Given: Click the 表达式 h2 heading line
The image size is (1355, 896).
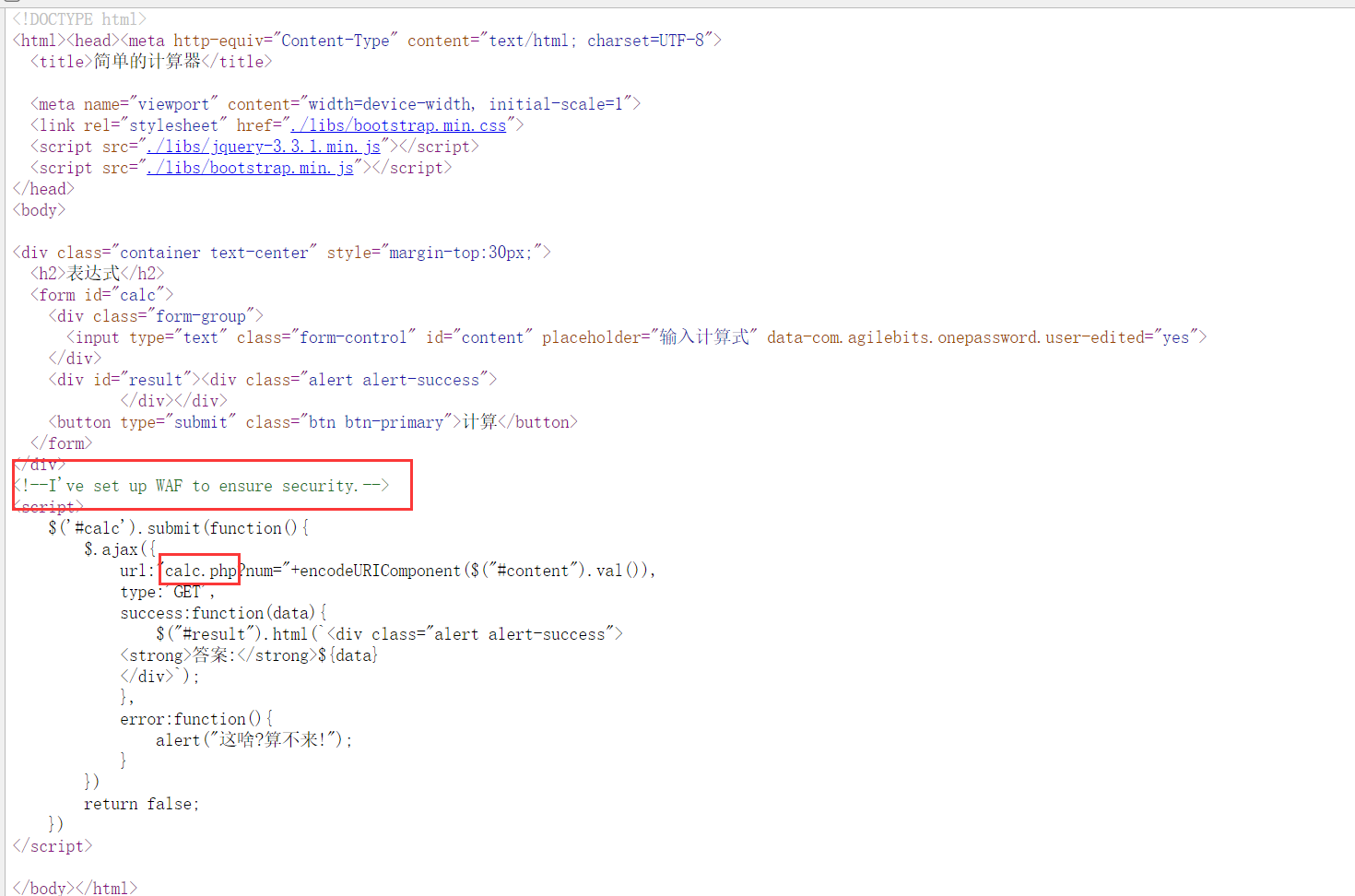Looking at the screenshot, I should pyautogui.click(x=98, y=274).
